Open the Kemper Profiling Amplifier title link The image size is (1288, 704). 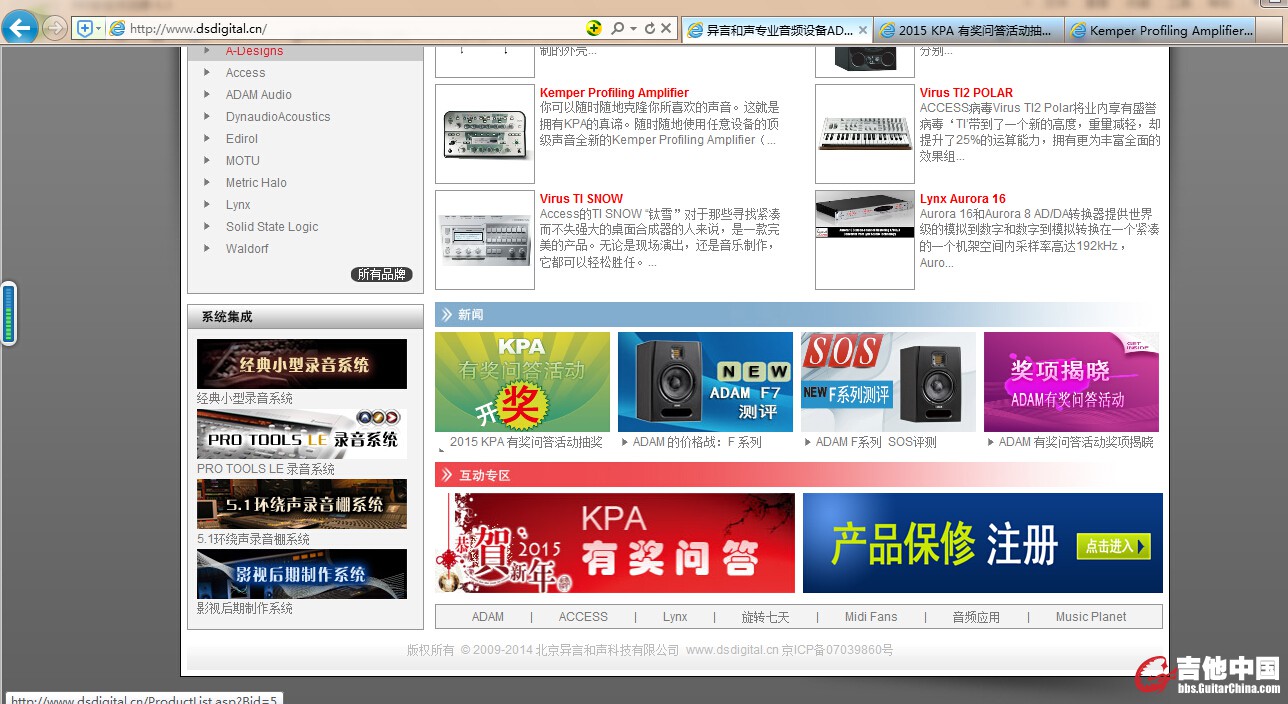pos(614,93)
